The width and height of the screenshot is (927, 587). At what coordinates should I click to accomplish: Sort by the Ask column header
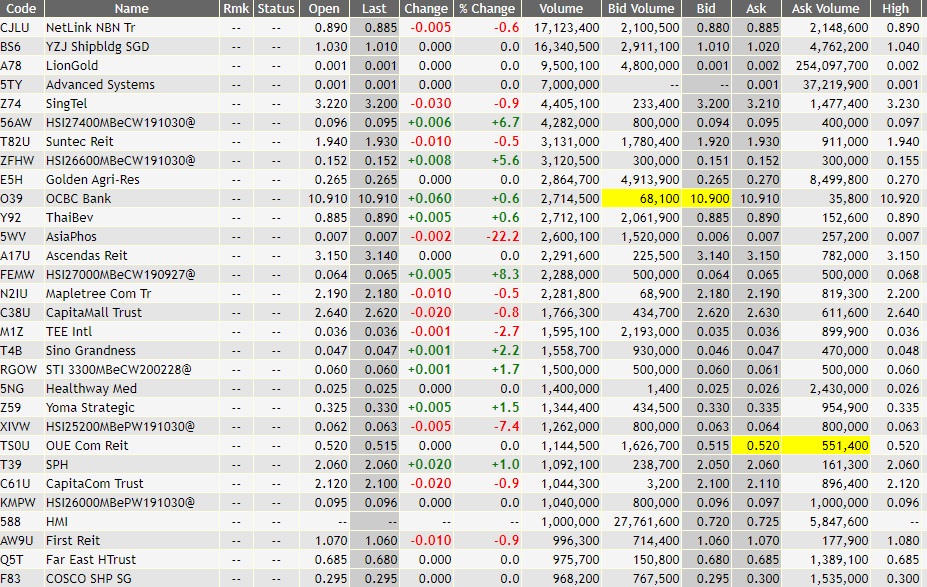(x=756, y=8)
